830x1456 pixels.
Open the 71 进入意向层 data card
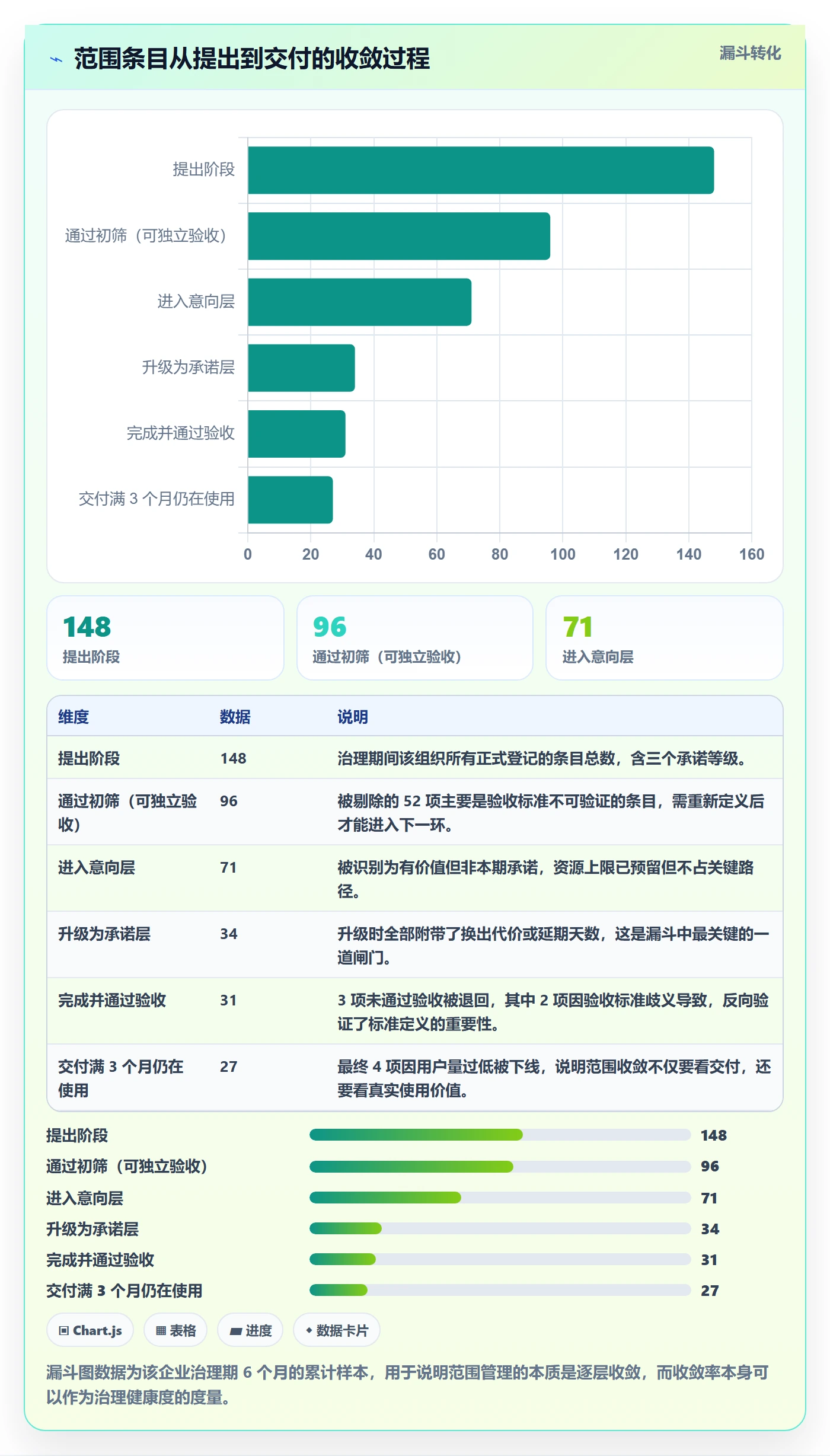click(665, 638)
